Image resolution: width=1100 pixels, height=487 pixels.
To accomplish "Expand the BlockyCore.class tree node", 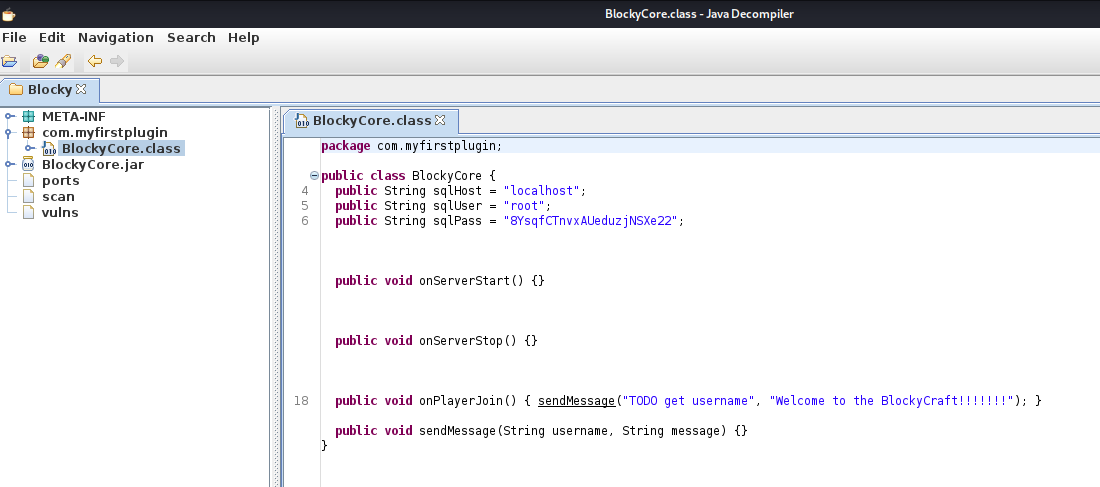I will click(x=29, y=148).
